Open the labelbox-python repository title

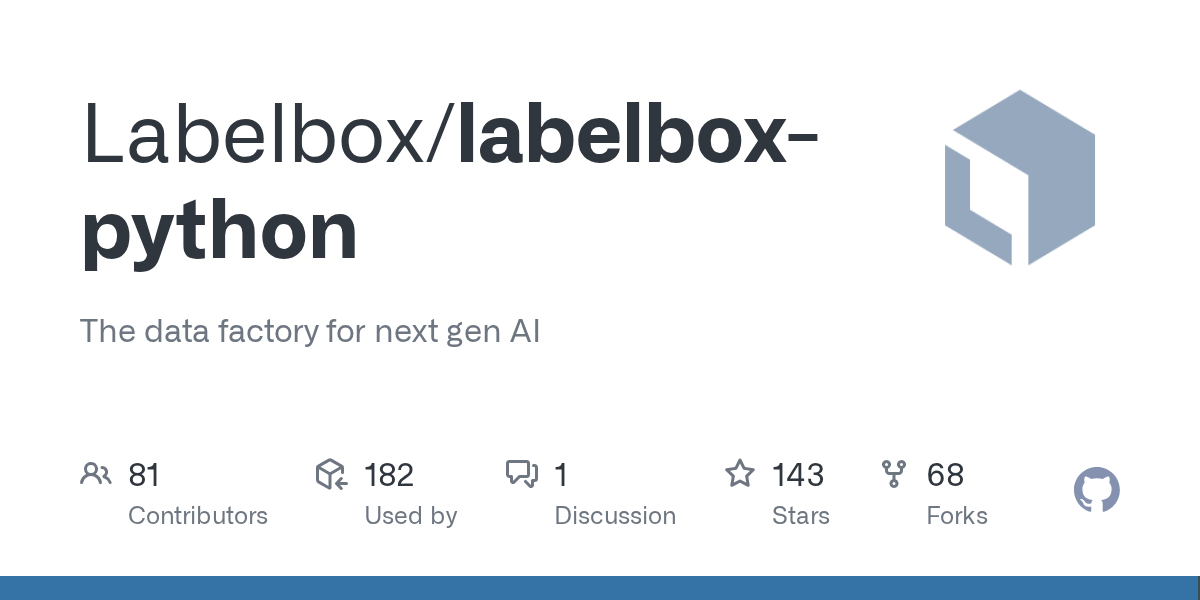click(x=450, y=183)
